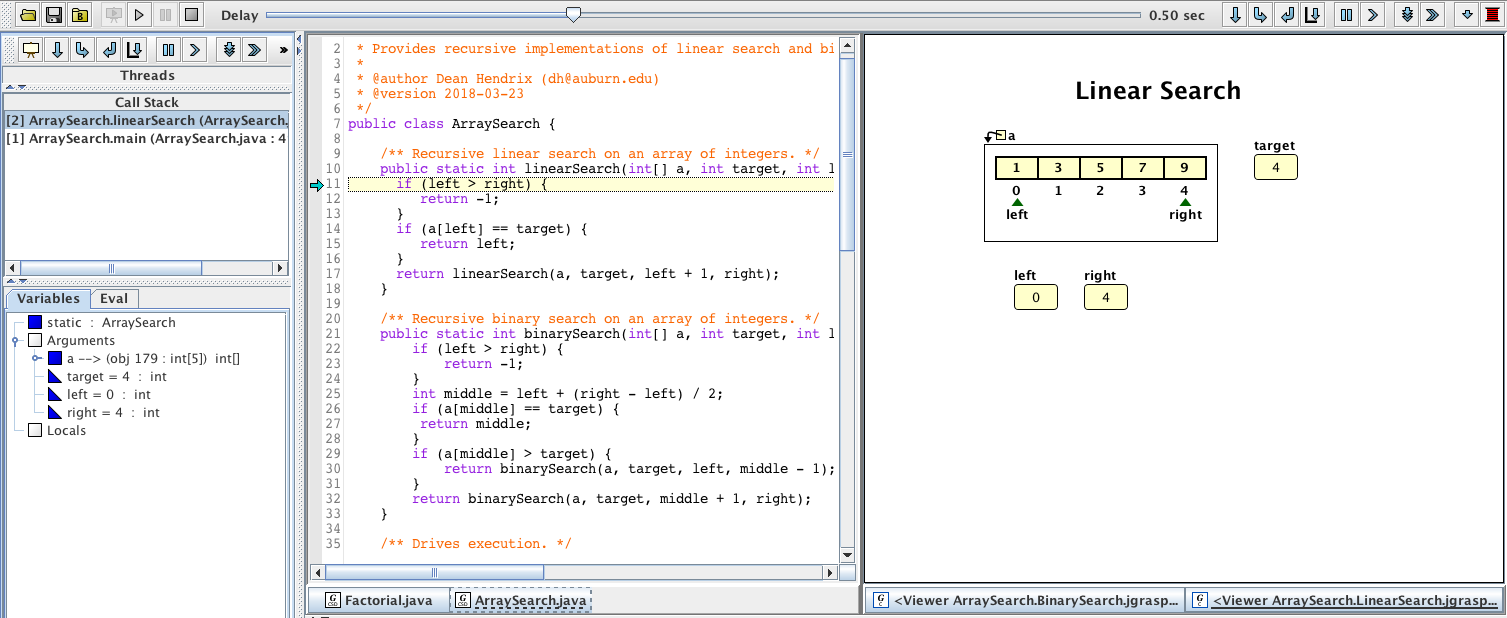Click the 'Linear Search' viewer title

point(1158,91)
